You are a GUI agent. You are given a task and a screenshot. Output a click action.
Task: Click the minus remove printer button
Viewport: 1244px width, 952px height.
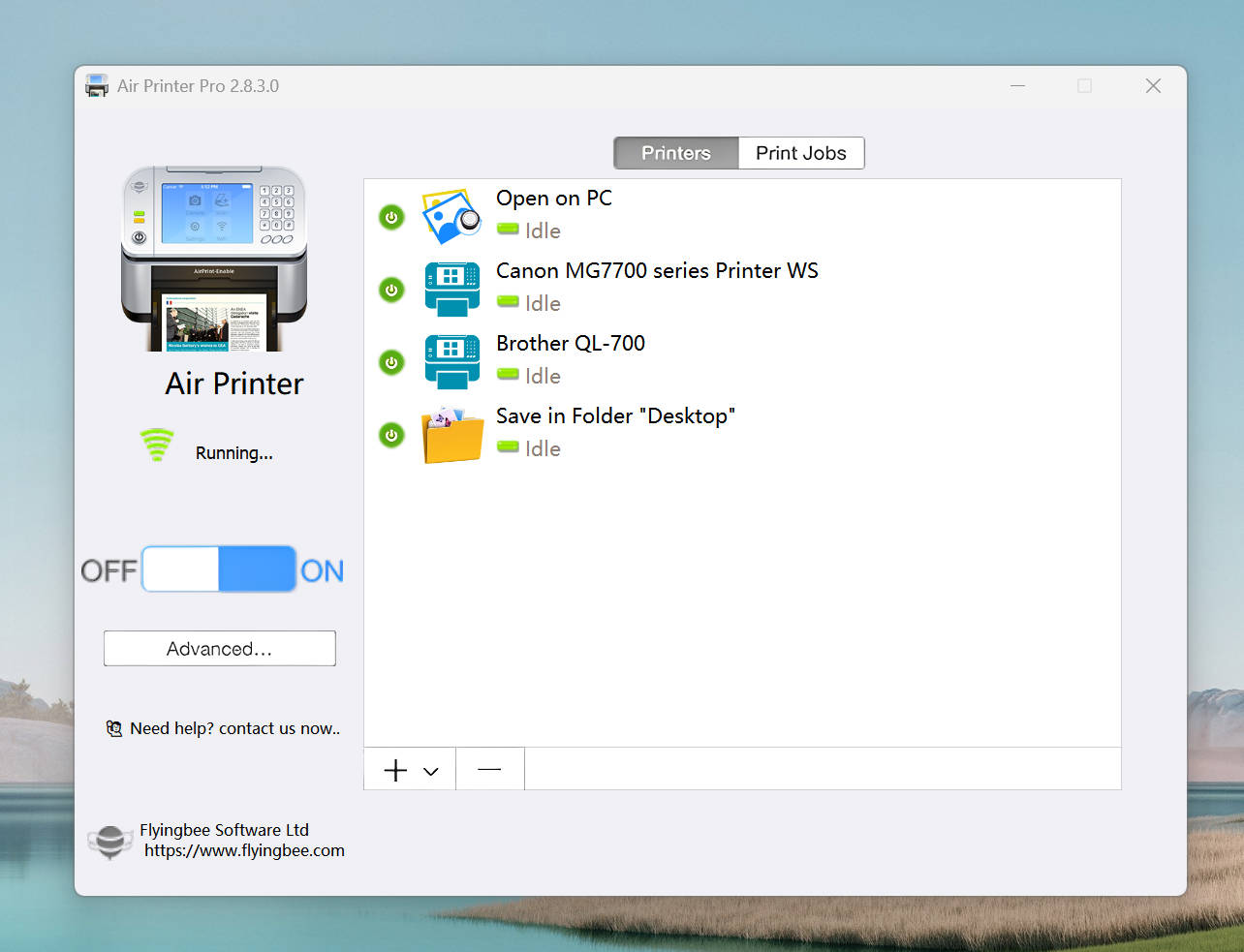[489, 769]
